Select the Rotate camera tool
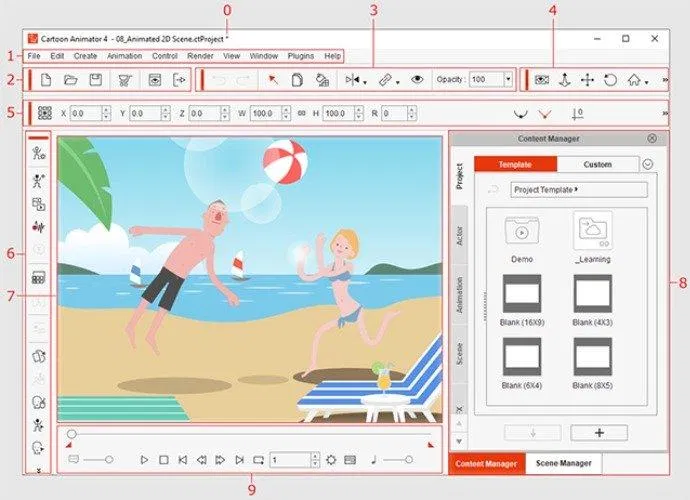The image size is (690, 500). click(x=610, y=80)
